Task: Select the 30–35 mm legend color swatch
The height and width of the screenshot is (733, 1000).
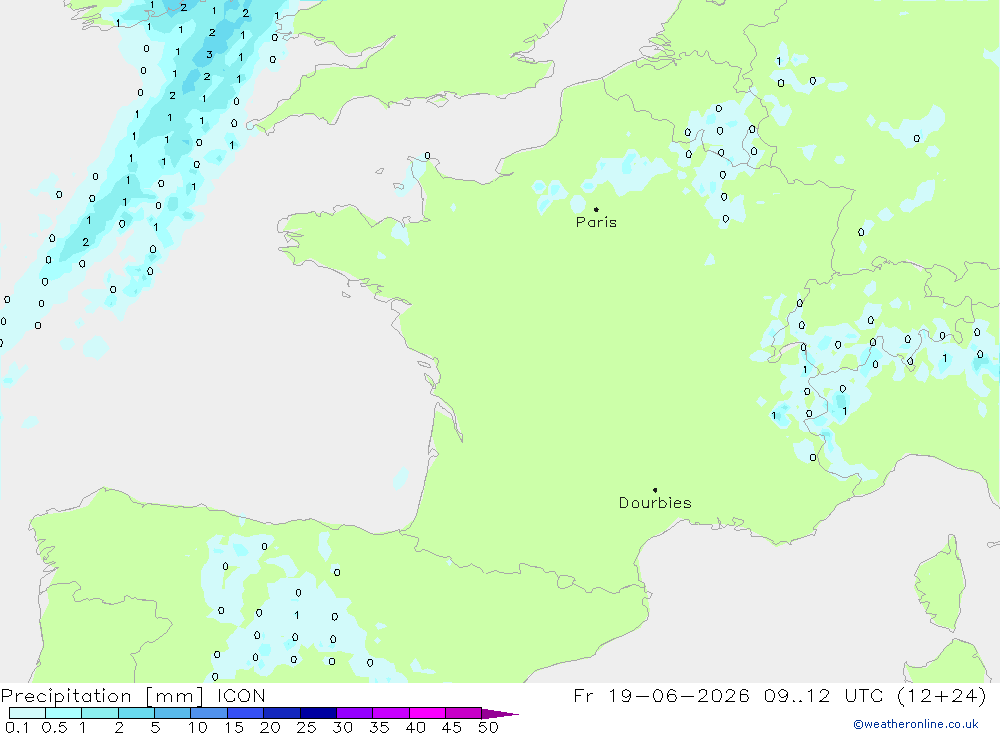Action: (x=354, y=713)
